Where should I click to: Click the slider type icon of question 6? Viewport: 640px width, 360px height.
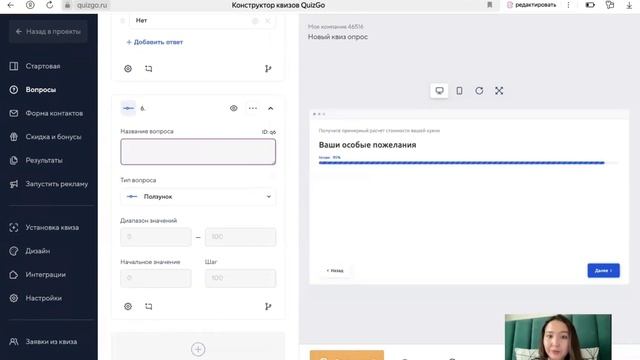[x=128, y=108]
